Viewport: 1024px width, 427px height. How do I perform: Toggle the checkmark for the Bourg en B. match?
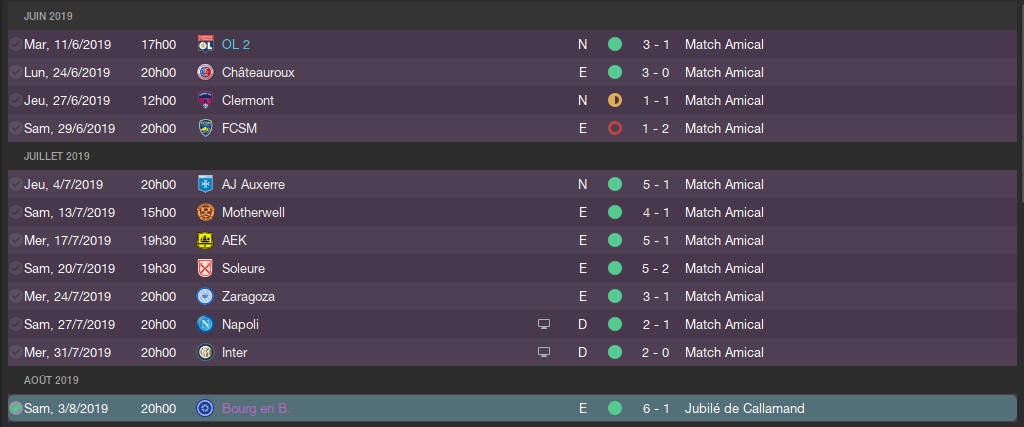click(16, 409)
